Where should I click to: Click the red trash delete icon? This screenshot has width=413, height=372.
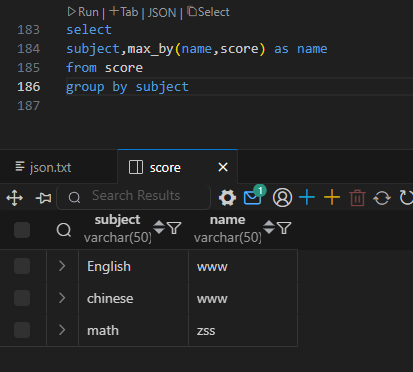(357, 198)
